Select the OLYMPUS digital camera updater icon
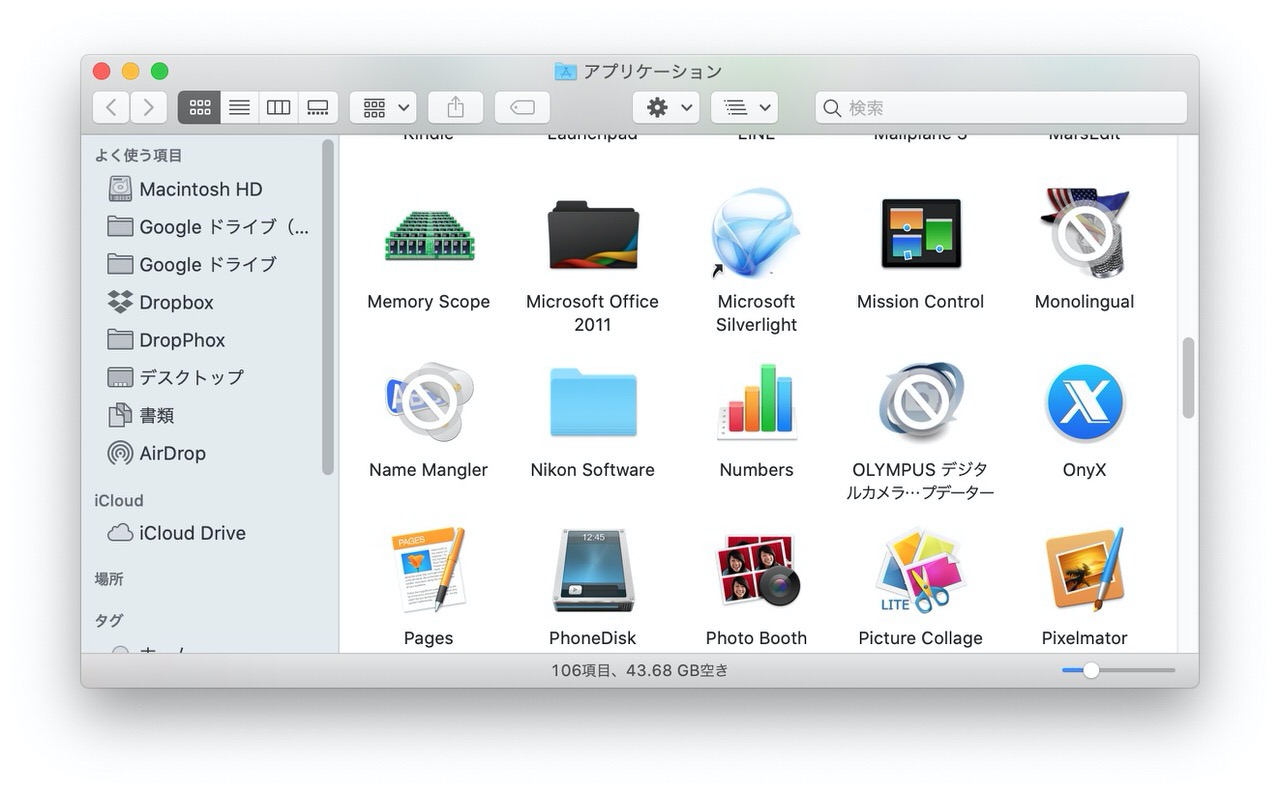Viewport: 1280px width, 795px height. tap(921, 402)
